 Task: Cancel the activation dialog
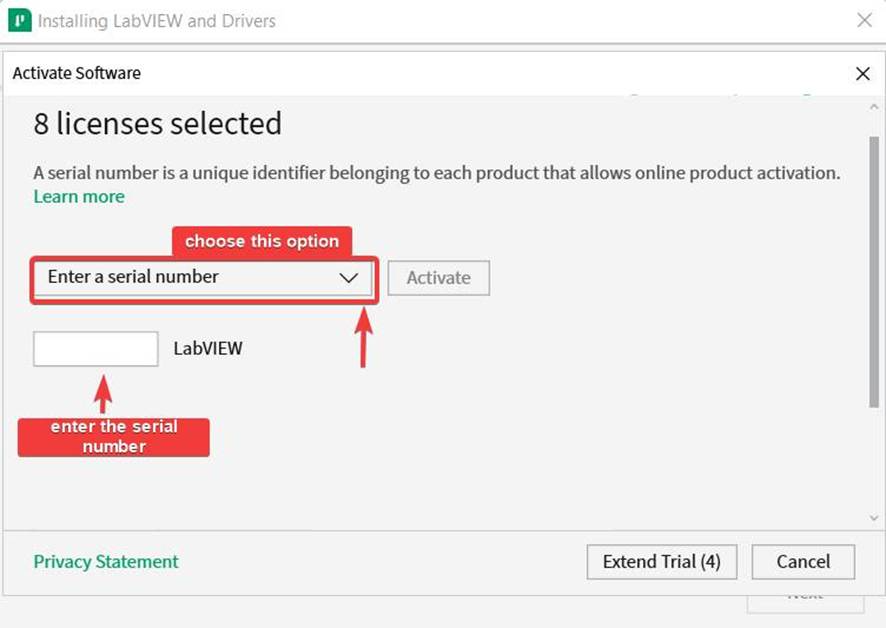click(x=803, y=562)
